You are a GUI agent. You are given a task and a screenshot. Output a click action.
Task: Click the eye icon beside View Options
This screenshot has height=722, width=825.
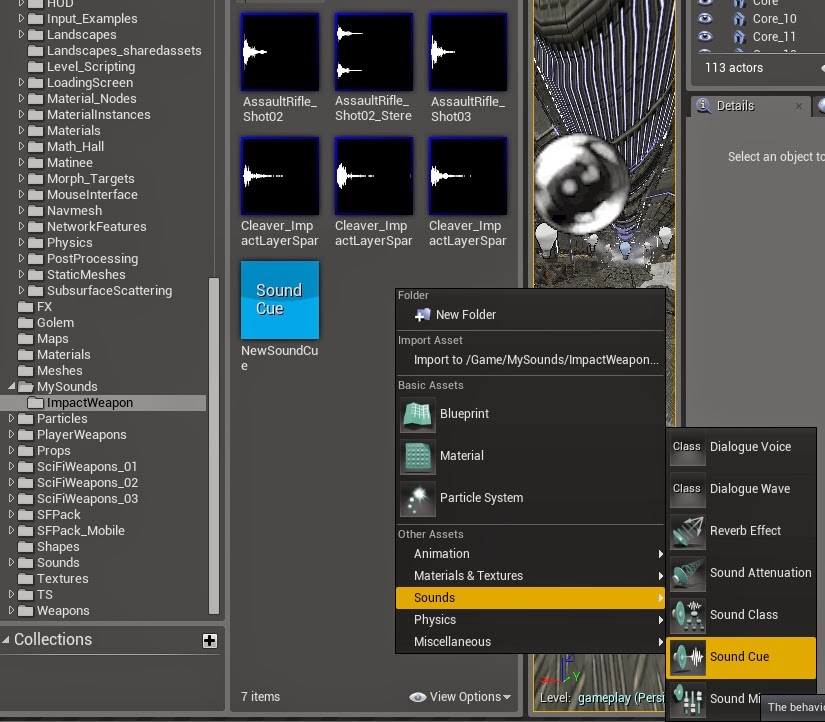click(418, 697)
